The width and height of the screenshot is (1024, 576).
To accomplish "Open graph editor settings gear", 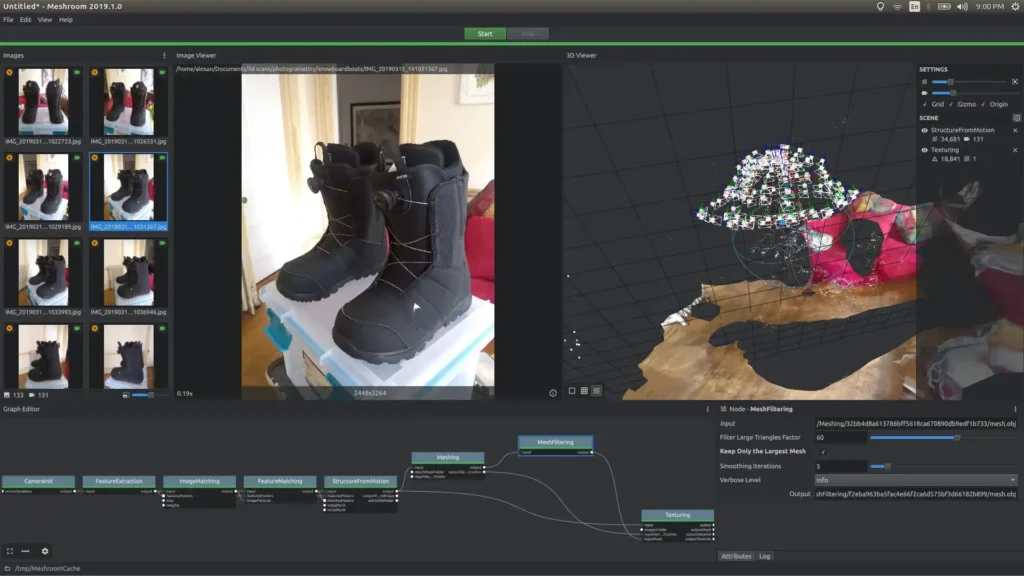I will [x=44, y=551].
